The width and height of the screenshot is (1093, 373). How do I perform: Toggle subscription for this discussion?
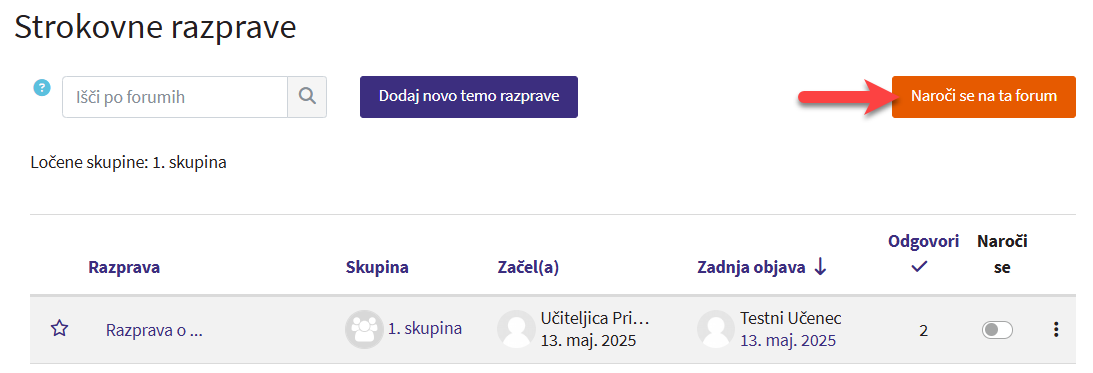coord(998,330)
